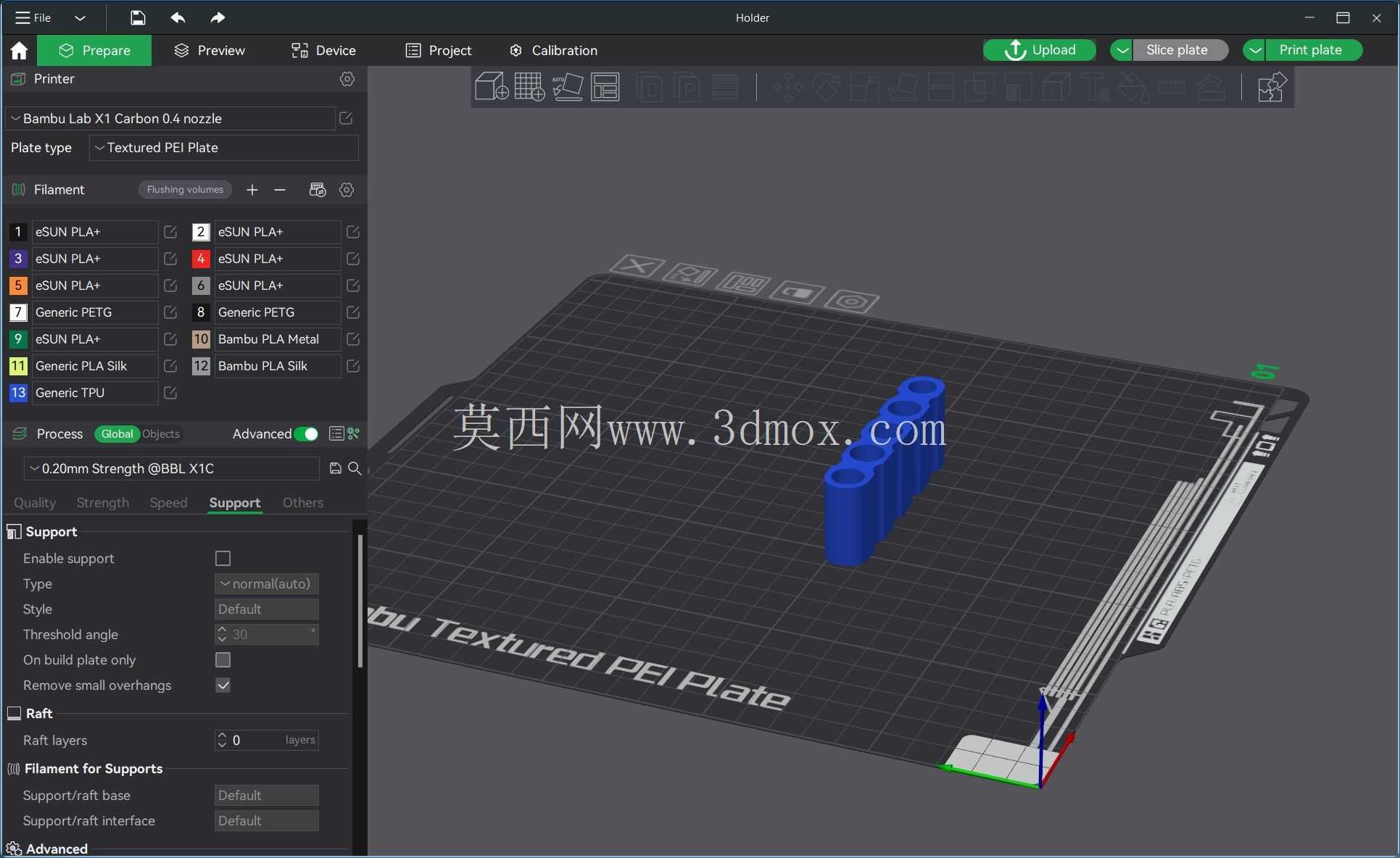Select the Move tool icon
Viewport: 1400px width, 858px height.
tap(787, 87)
